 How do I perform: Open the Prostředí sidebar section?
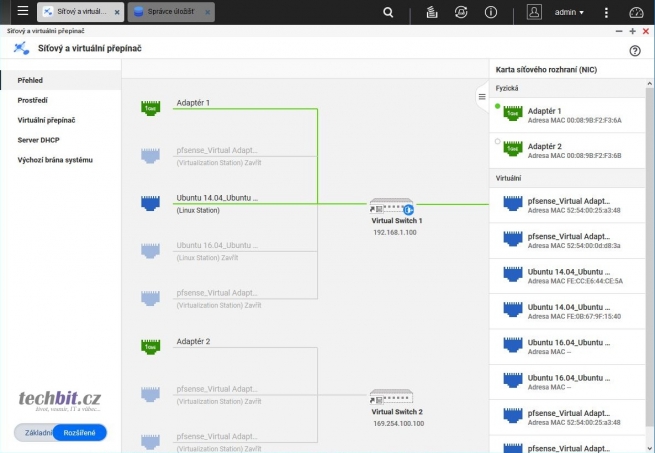tap(34, 100)
